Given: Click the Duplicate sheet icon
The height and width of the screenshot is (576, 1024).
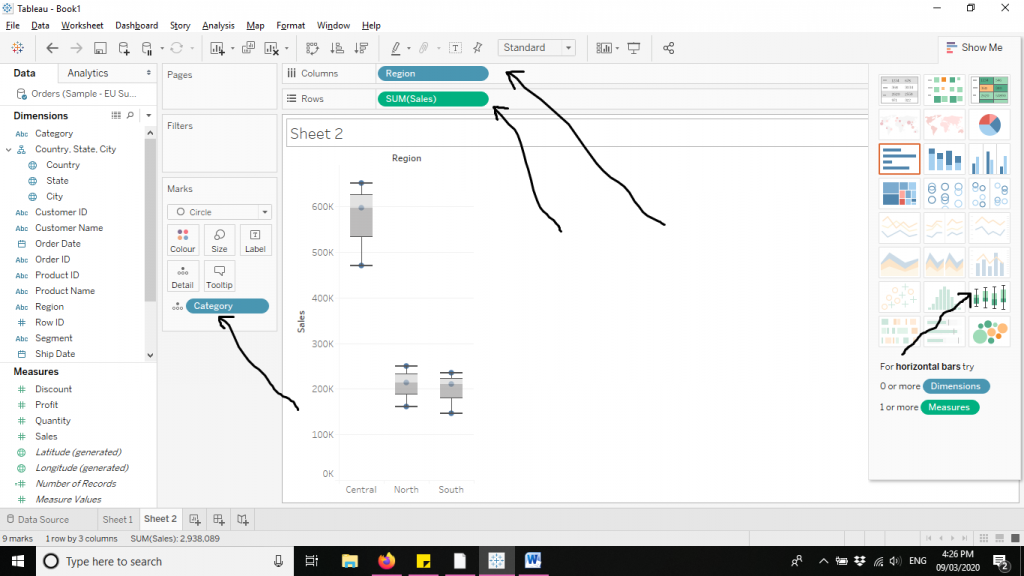Looking at the screenshot, I should pyautogui.click(x=248, y=48).
